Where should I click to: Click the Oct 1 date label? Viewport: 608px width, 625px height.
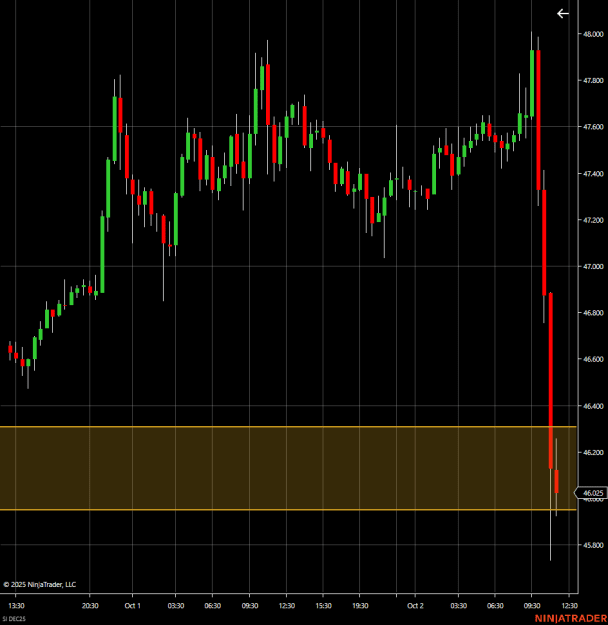pos(132,605)
